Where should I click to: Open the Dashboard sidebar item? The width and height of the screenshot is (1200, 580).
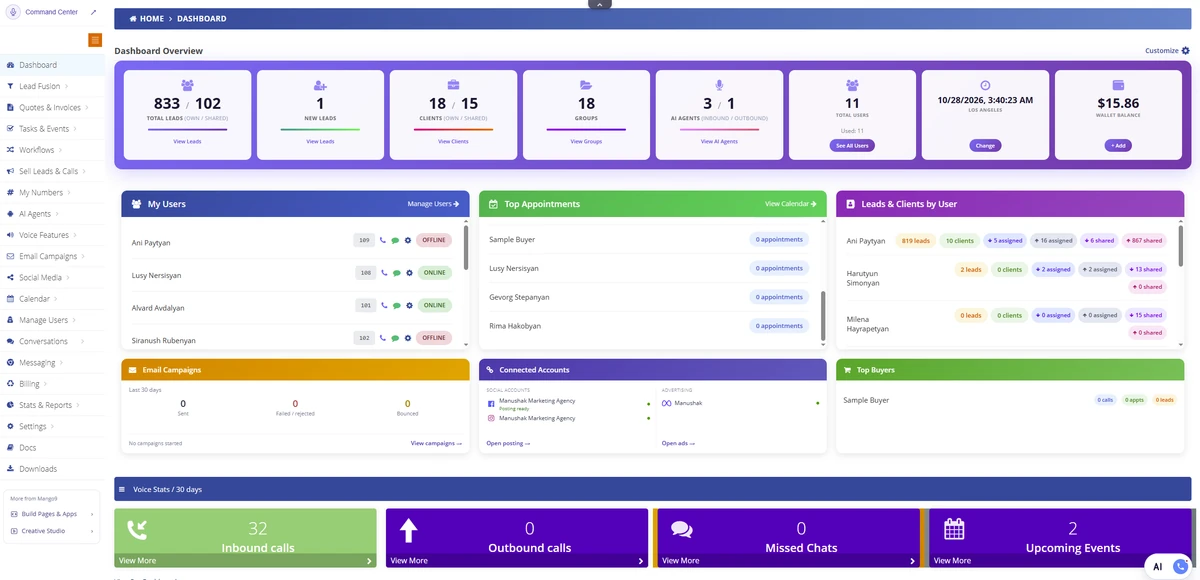click(x=52, y=65)
